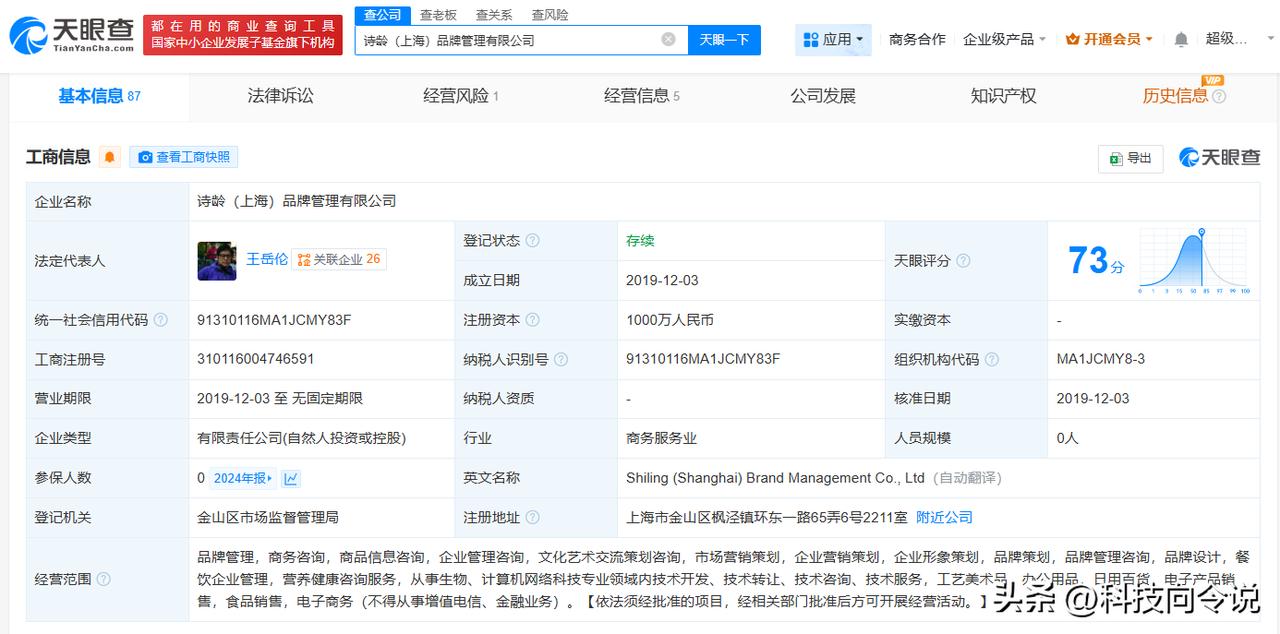This screenshot has height=634, width=1280.
Task: Select the 查公司 search tab
Action: 382,15
